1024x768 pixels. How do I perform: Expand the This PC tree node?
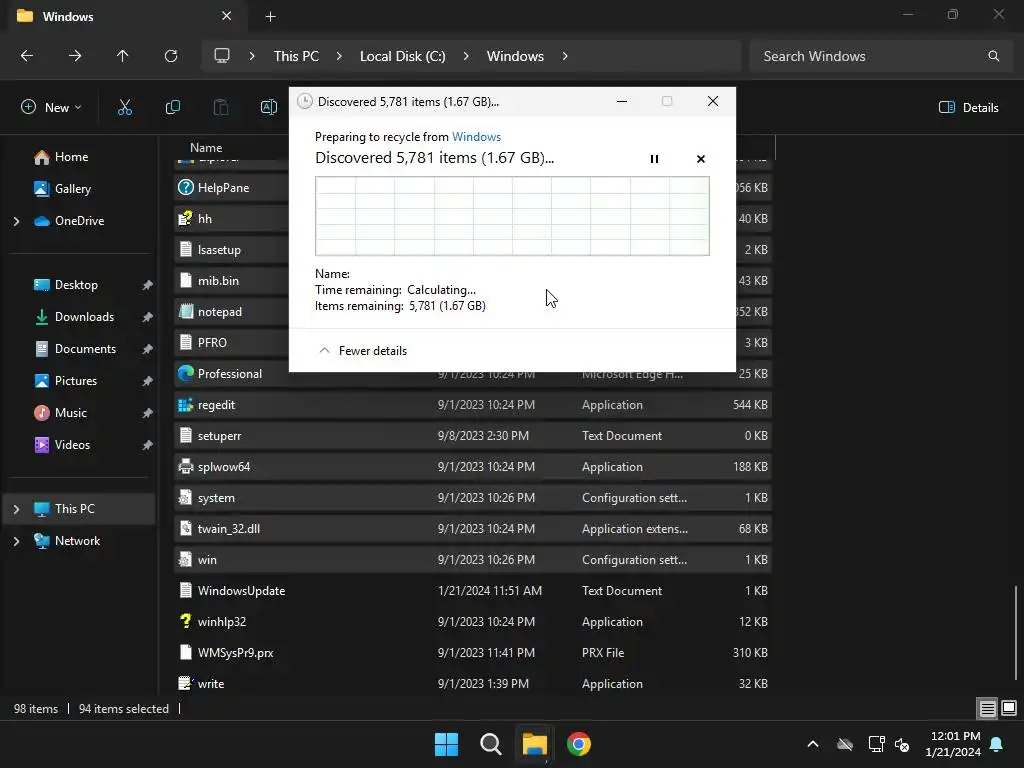point(16,509)
